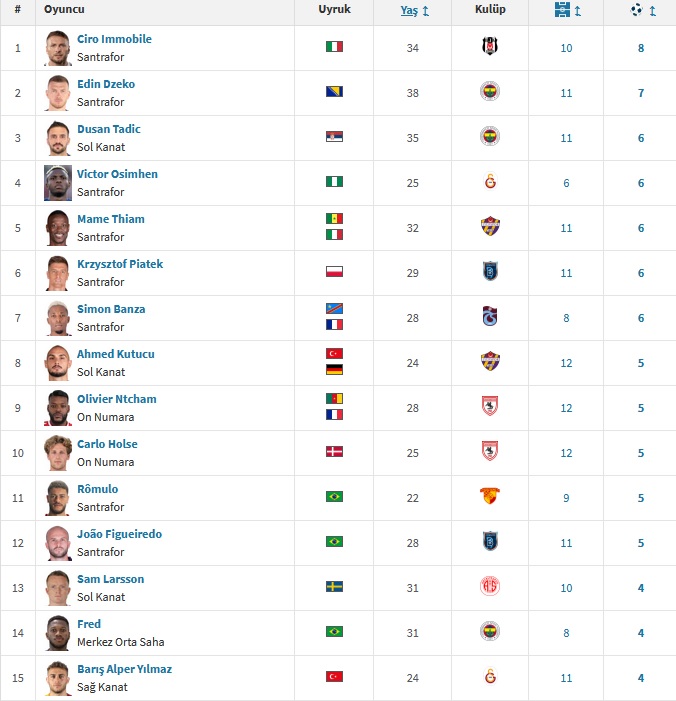Open Trabzonspor crest in Simon Banza row
The width and height of the screenshot is (676, 701).
pos(490,317)
